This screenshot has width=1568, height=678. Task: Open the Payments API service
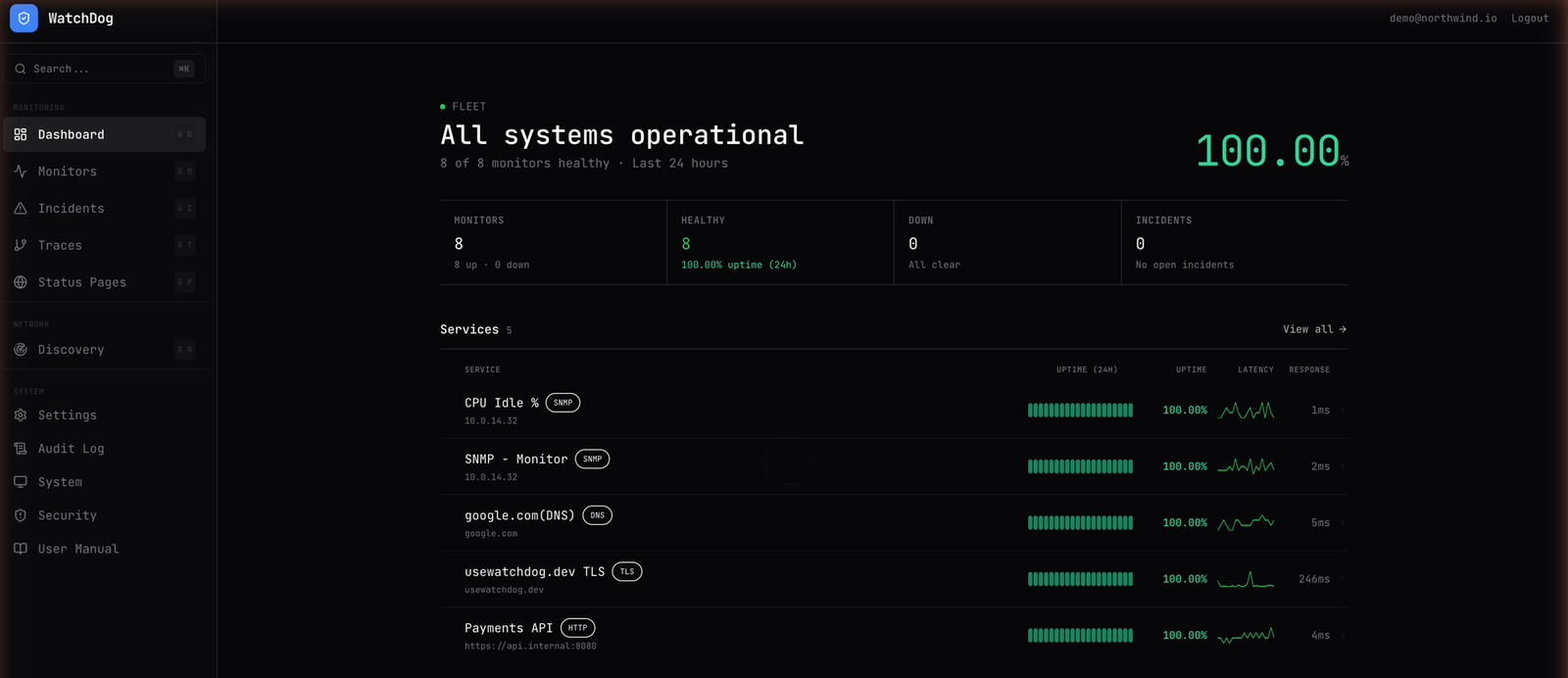point(894,636)
